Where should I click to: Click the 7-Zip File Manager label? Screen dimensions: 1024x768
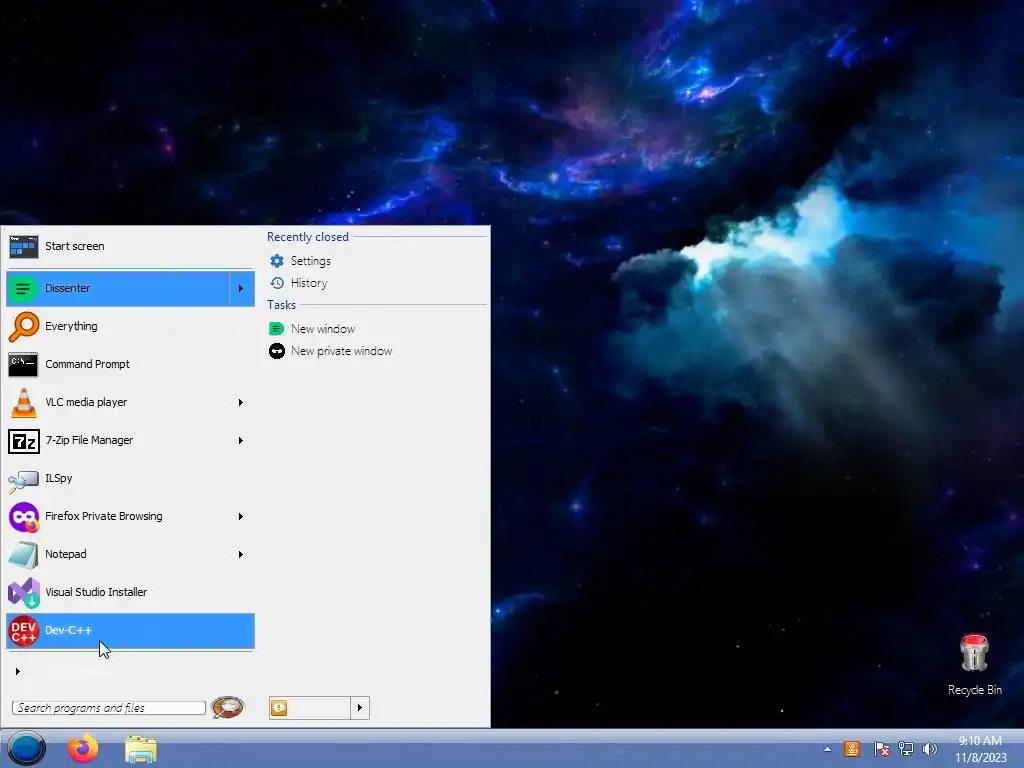tap(89, 440)
